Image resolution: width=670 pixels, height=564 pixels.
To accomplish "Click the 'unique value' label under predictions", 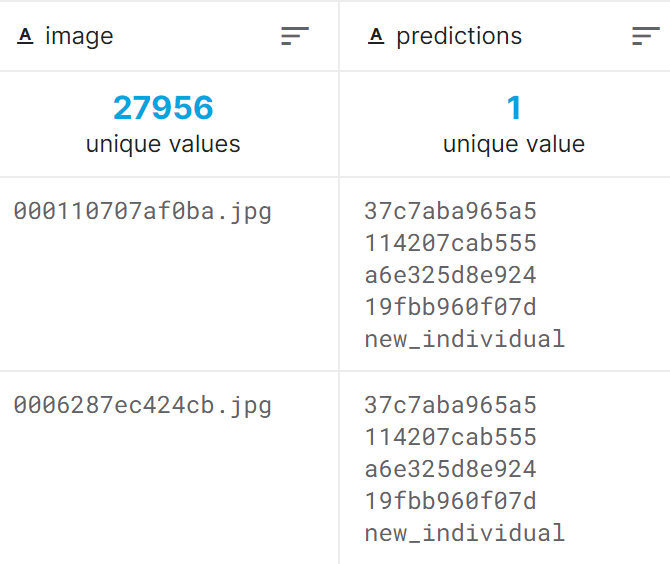I will [514, 144].
